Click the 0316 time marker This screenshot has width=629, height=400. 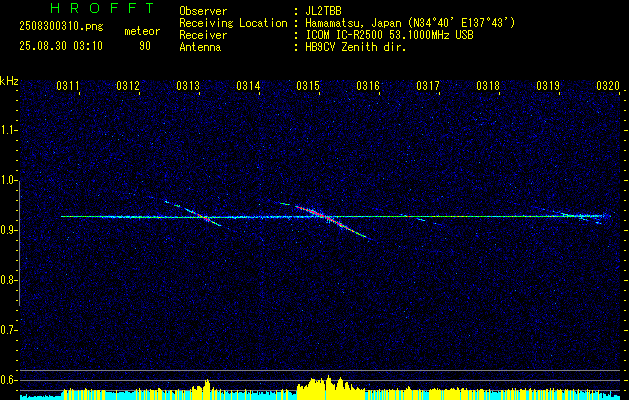pos(368,86)
